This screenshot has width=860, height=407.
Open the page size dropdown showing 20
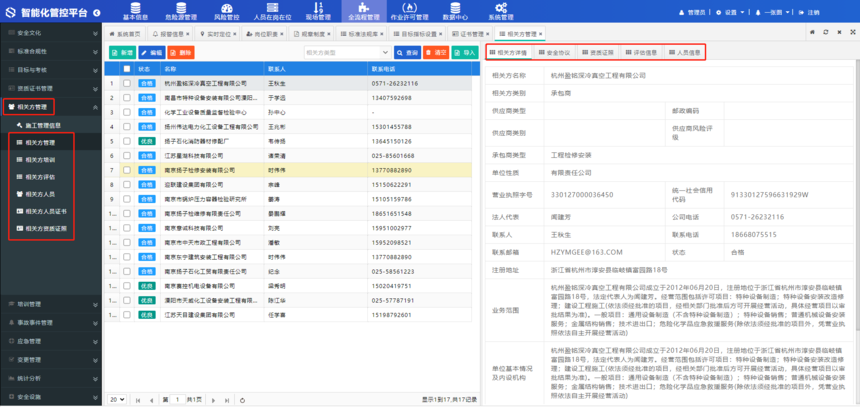point(118,398)
